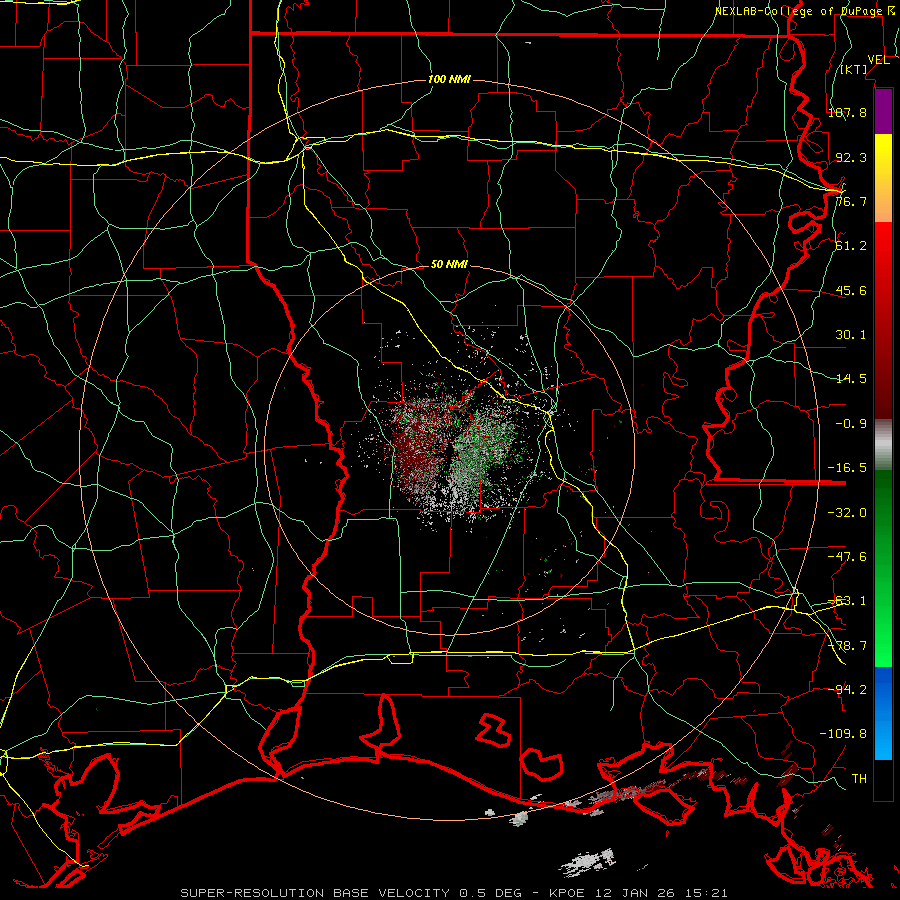Click the 30.1 velocity scale value
Screen dimensions: 900x900
tap(851, 335)
